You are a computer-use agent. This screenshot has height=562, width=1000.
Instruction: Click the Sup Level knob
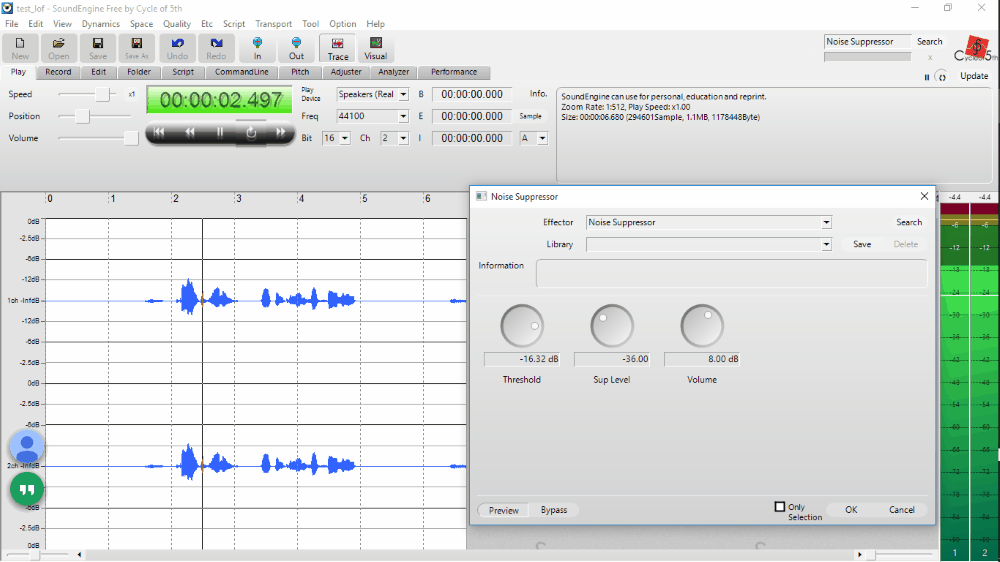pos(612,326)
